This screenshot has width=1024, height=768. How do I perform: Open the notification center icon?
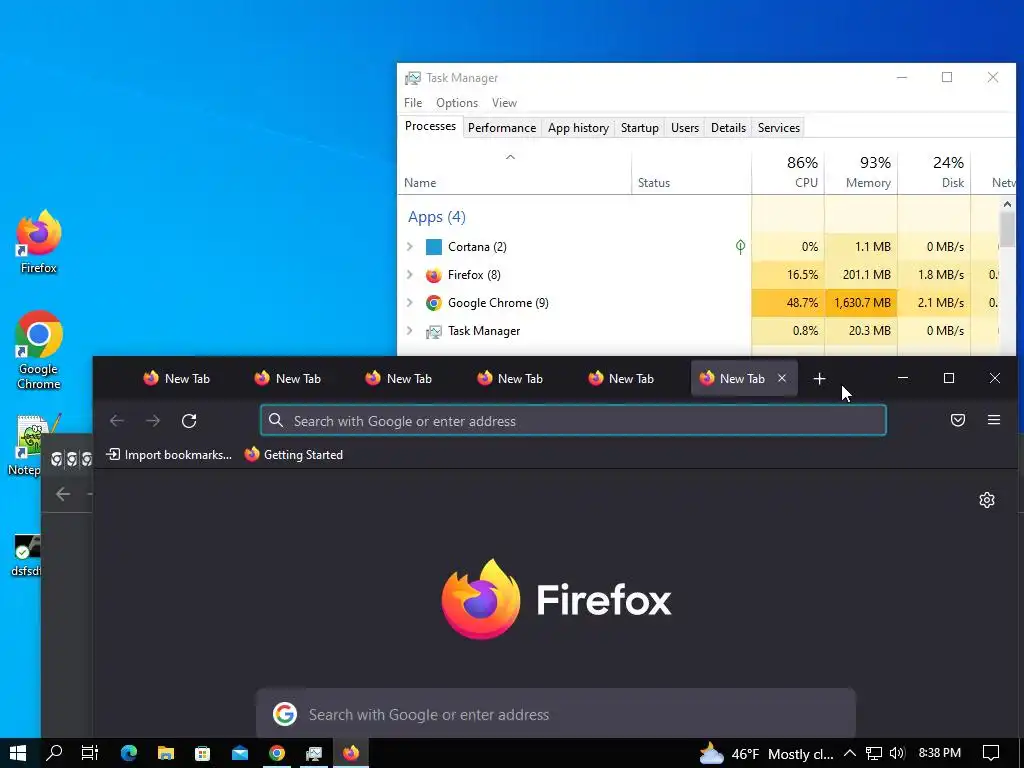(x=991, y=754)
